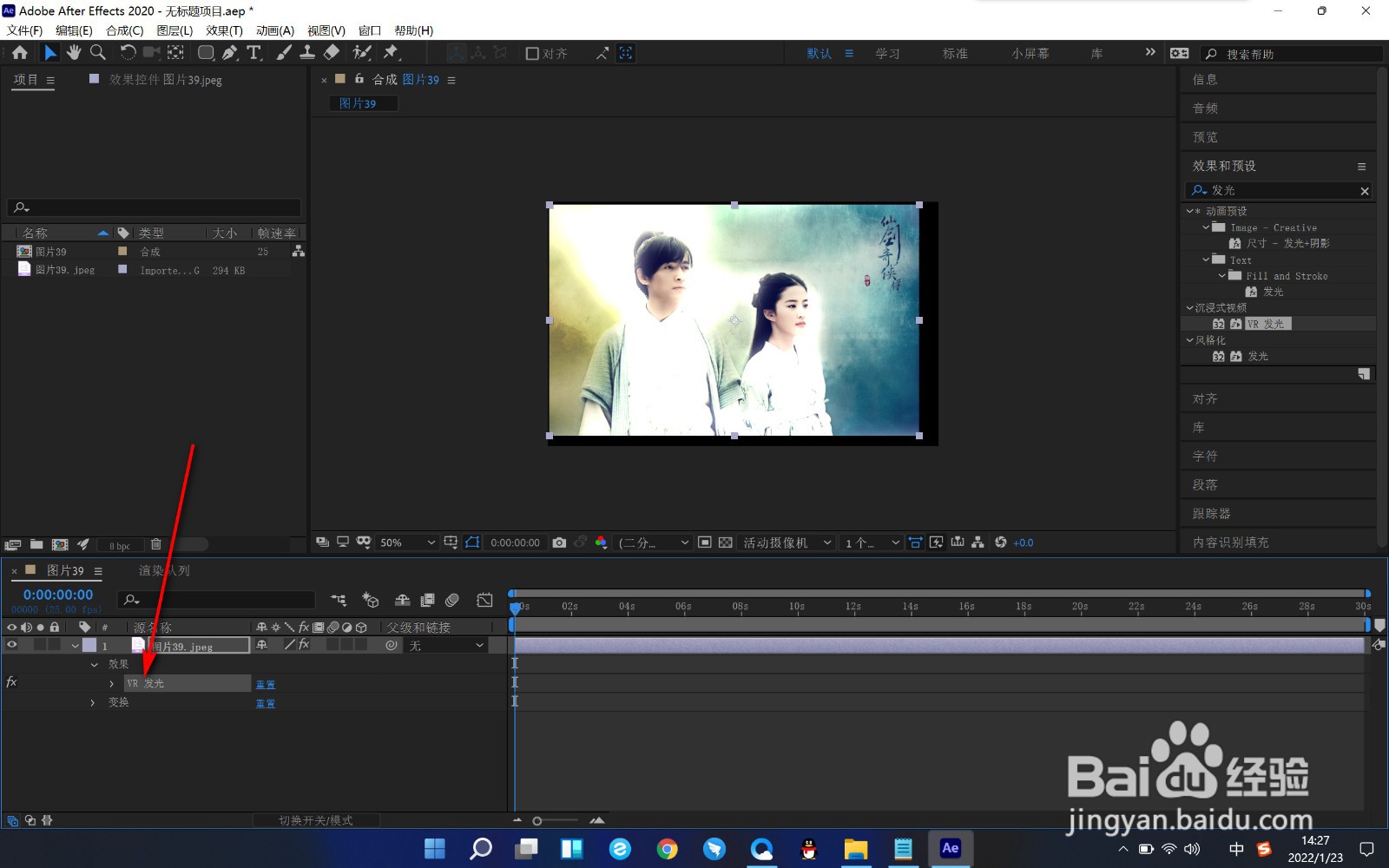The image size is (1389, 868).
Task: Switch to the 渲染队列 tab
Action: [164, 570]
